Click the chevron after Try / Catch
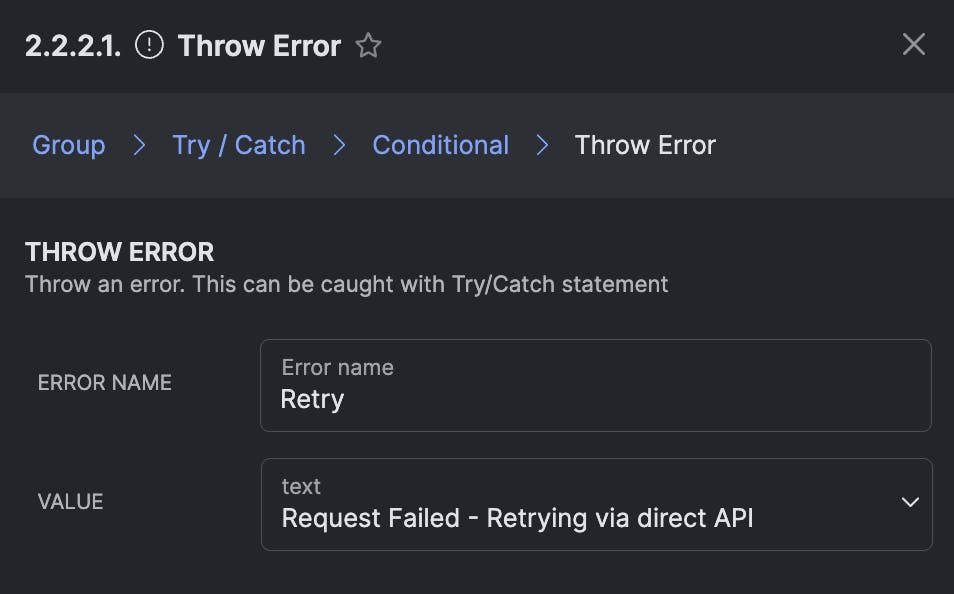Viewport: 954px width, 594px height. (x=339, y=145)
